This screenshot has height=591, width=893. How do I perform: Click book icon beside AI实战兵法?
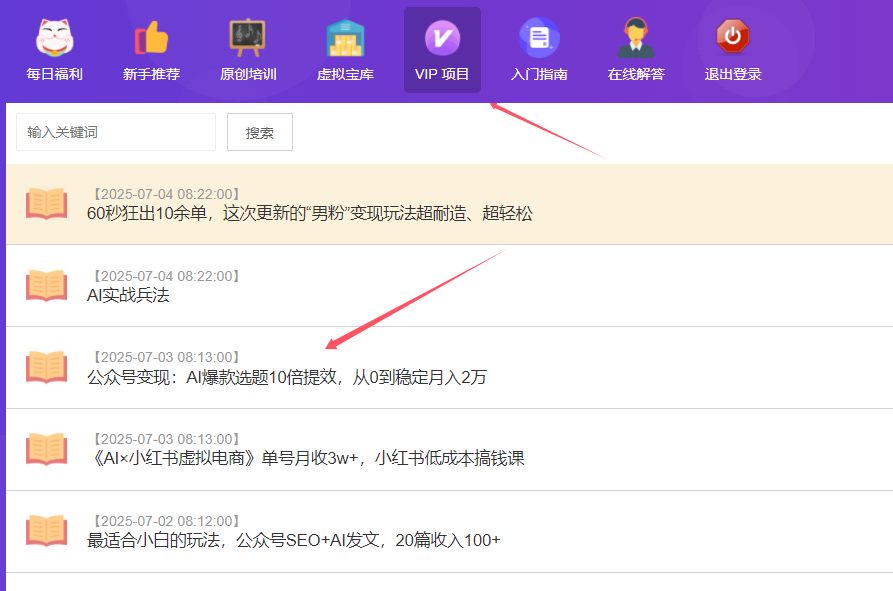pyautogui.click(x=47, y=285)
